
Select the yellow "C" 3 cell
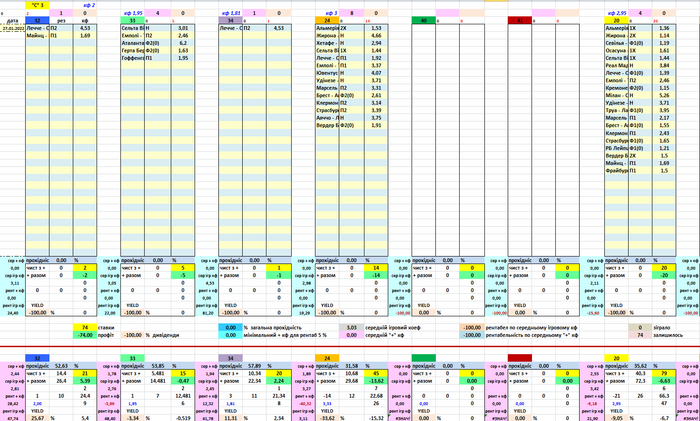37,5
